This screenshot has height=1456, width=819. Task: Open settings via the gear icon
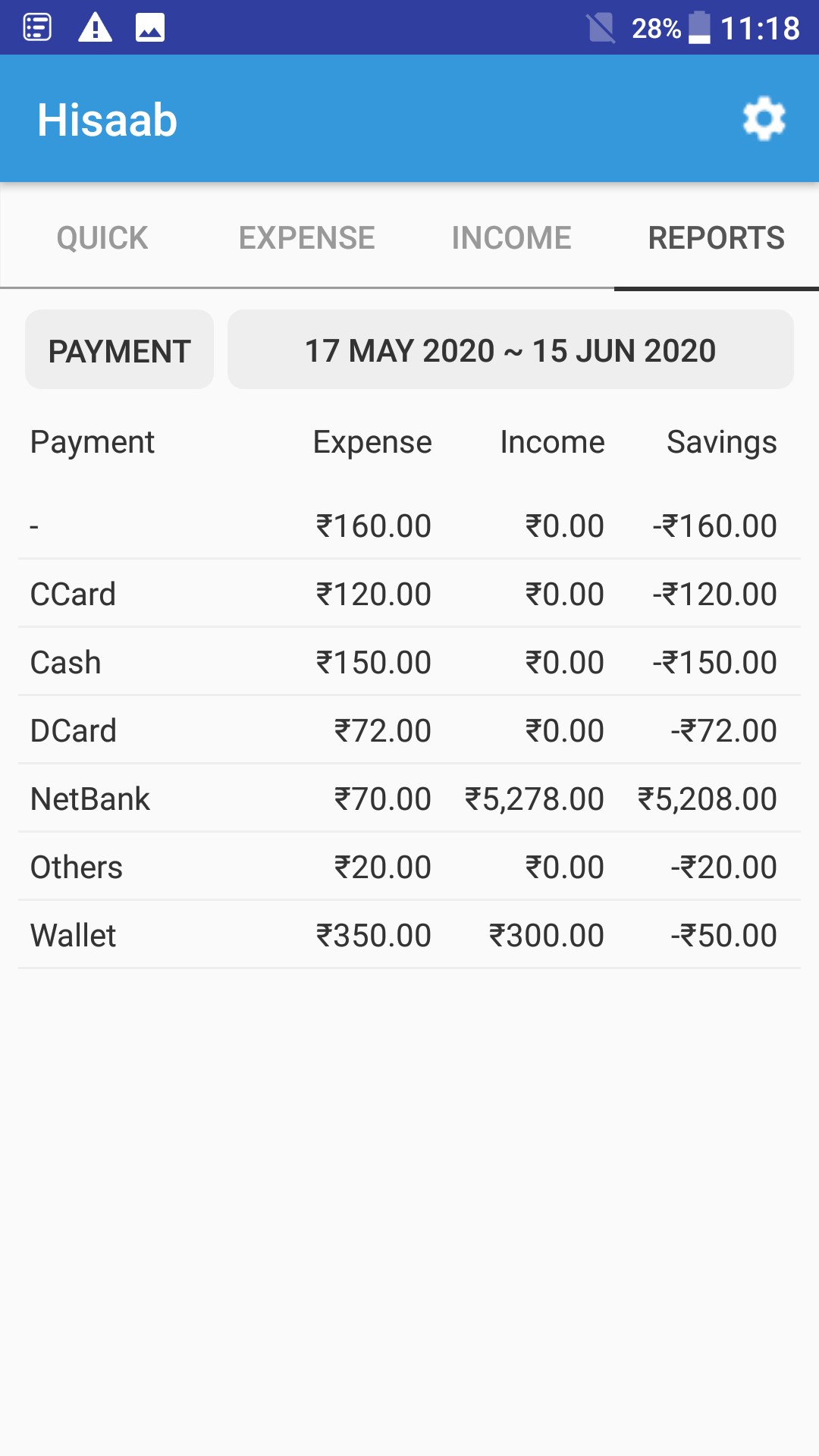[764, 119]
